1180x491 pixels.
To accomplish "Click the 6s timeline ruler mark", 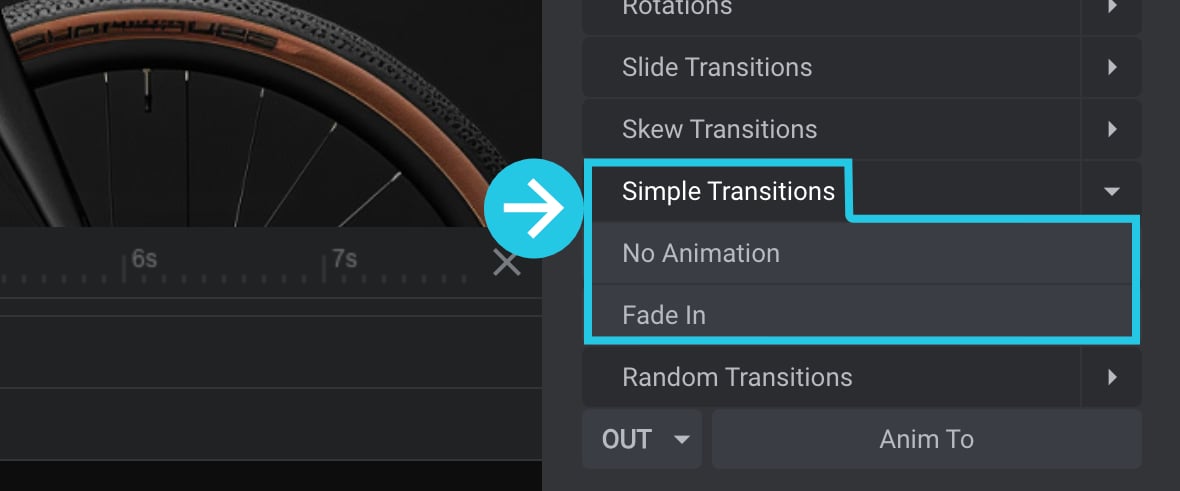I will pyautogui.click(x=144, y=260).
